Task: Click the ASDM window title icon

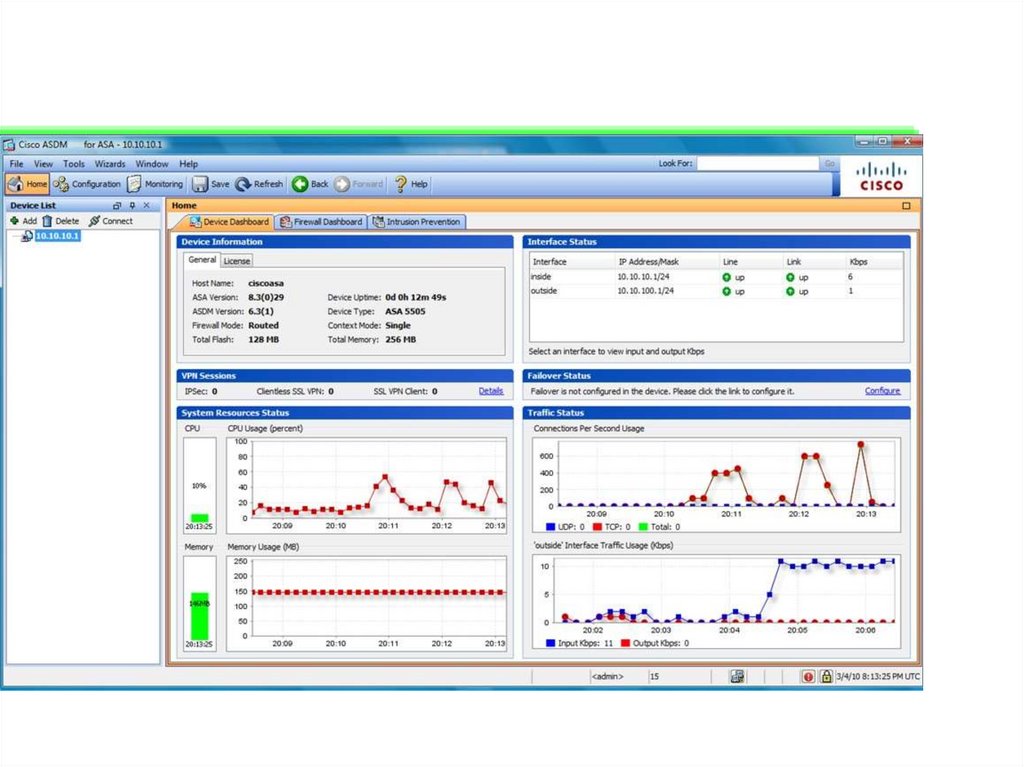Action: coord(9,144)
